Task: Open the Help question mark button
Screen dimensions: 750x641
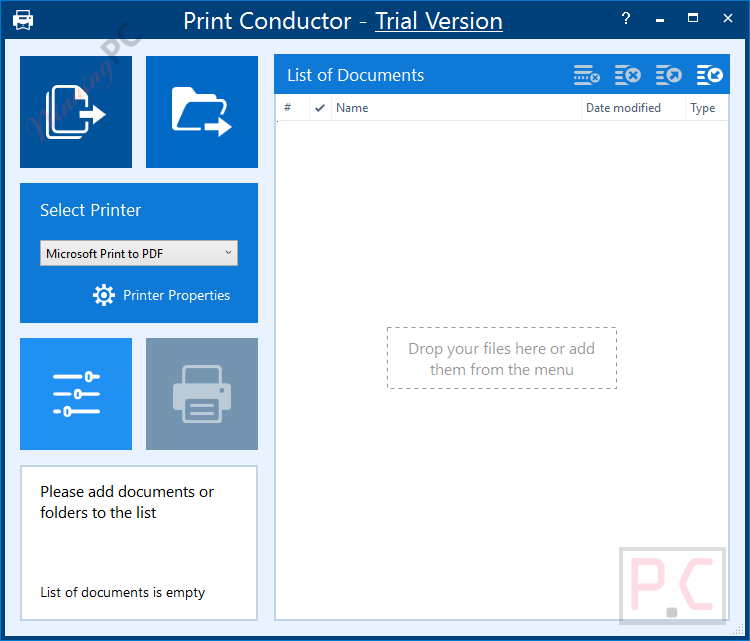Action: point(626,19)
